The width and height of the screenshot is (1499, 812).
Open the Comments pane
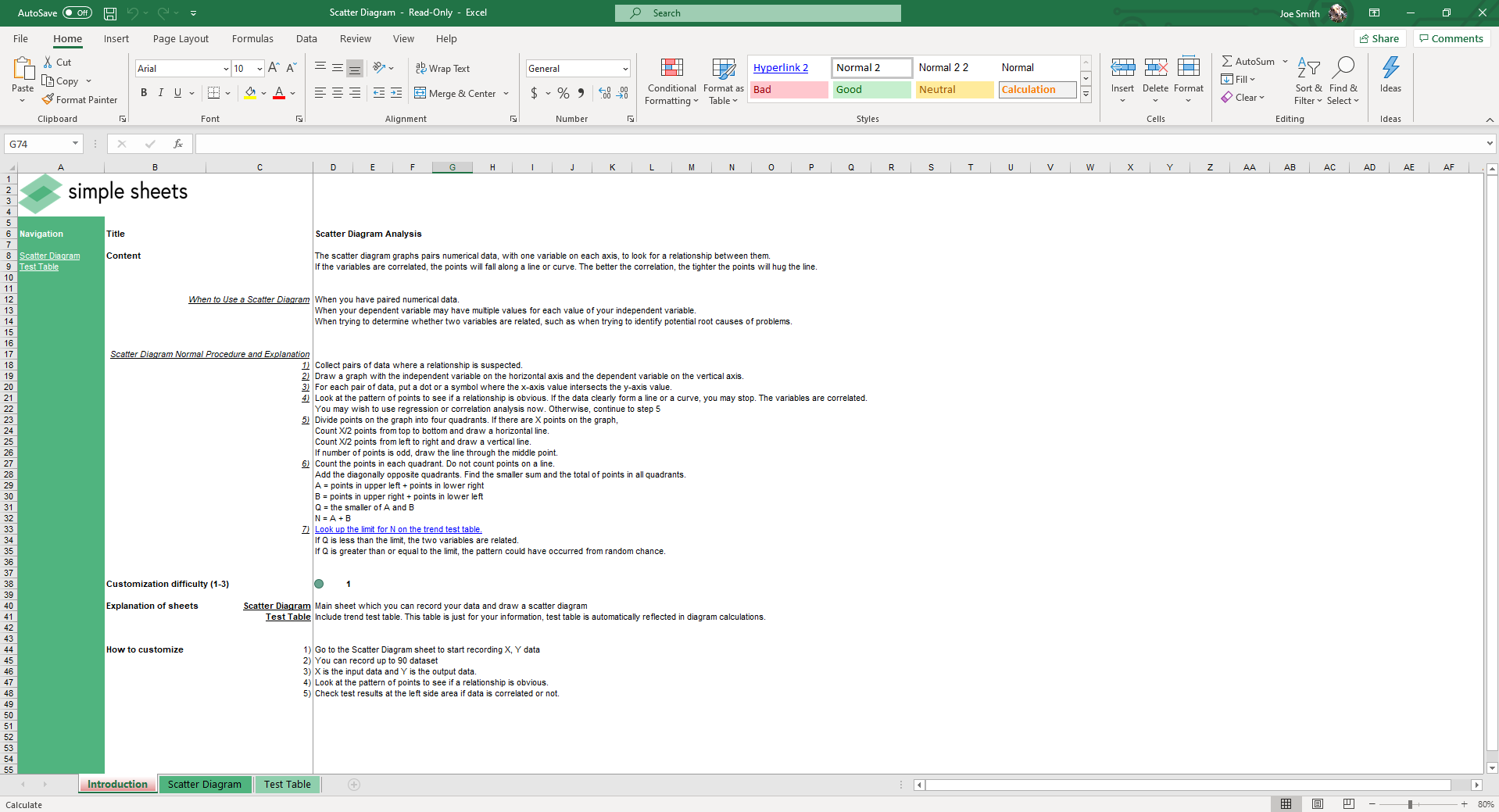[1451, 39]
